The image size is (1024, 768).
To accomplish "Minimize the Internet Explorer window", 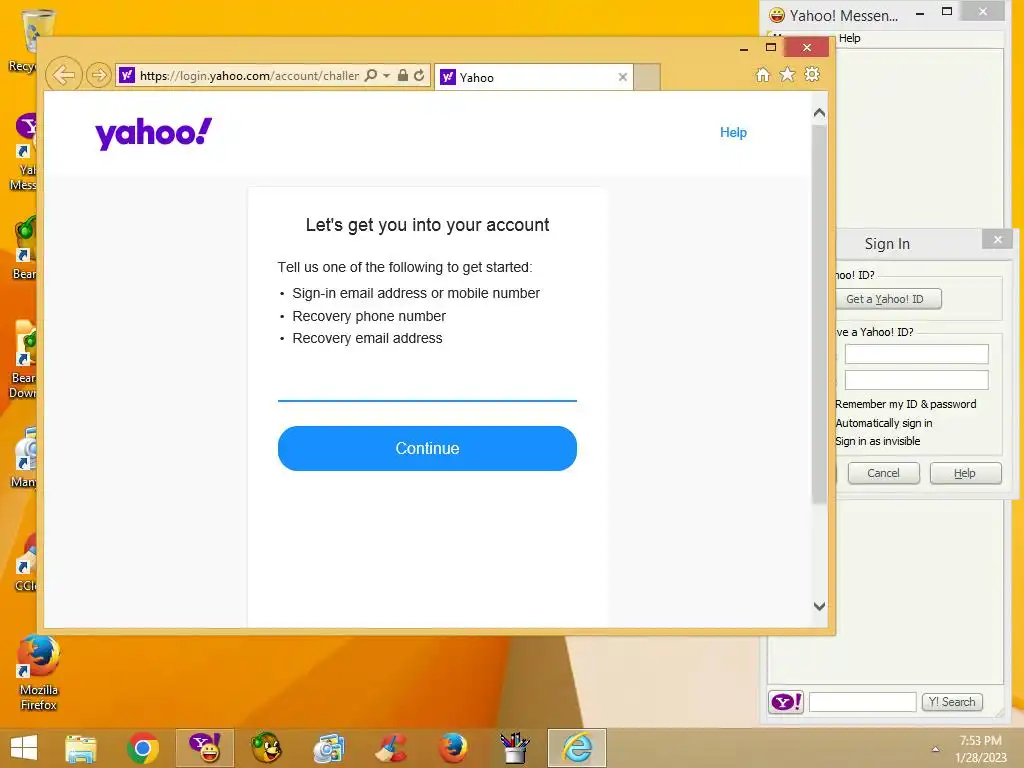I will click(x=744, y=48).
